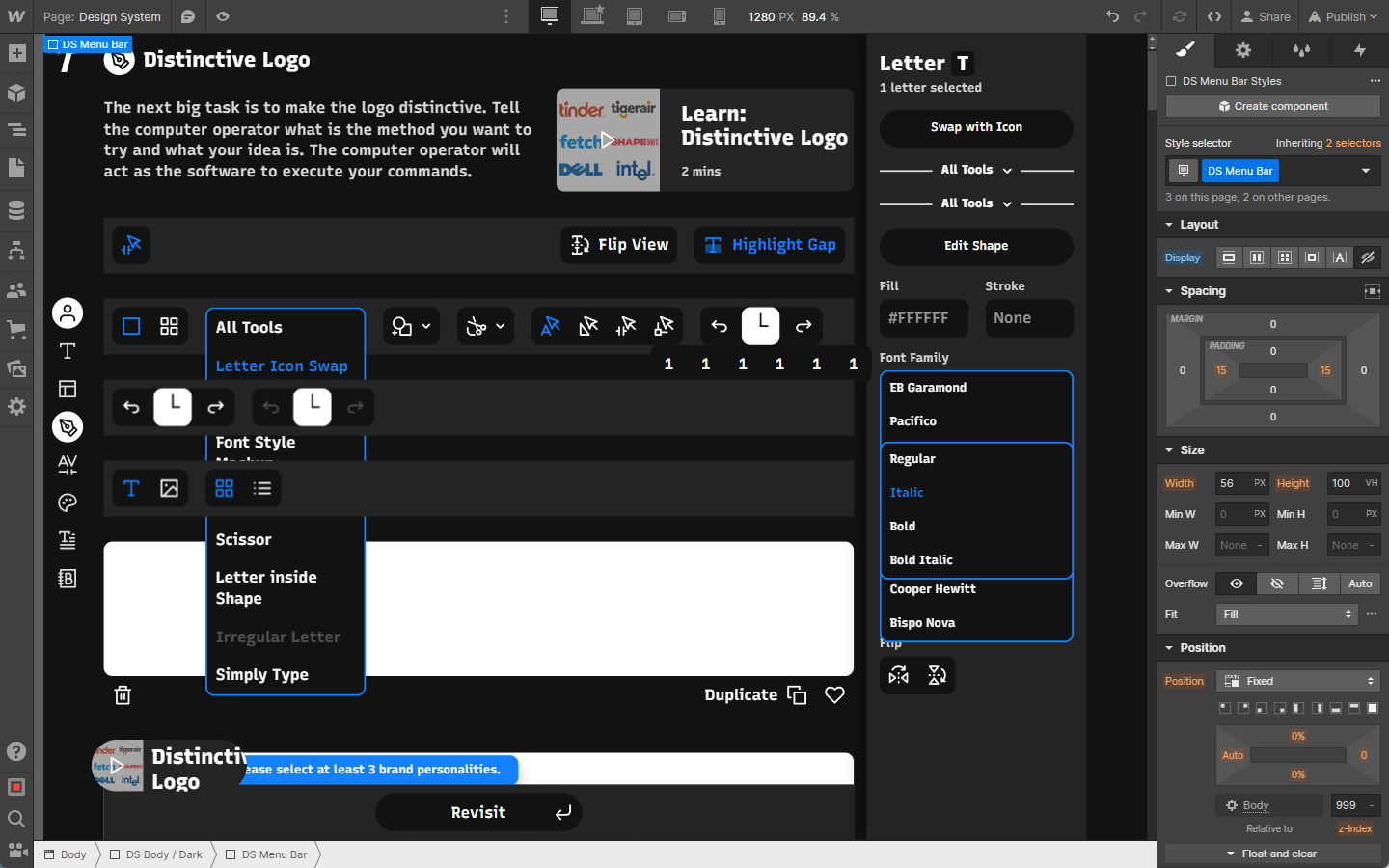The width and height of the screenshot is (1389, 868).
Task: Select the grid view icon in toolbar
Action: tap(169, 327)
